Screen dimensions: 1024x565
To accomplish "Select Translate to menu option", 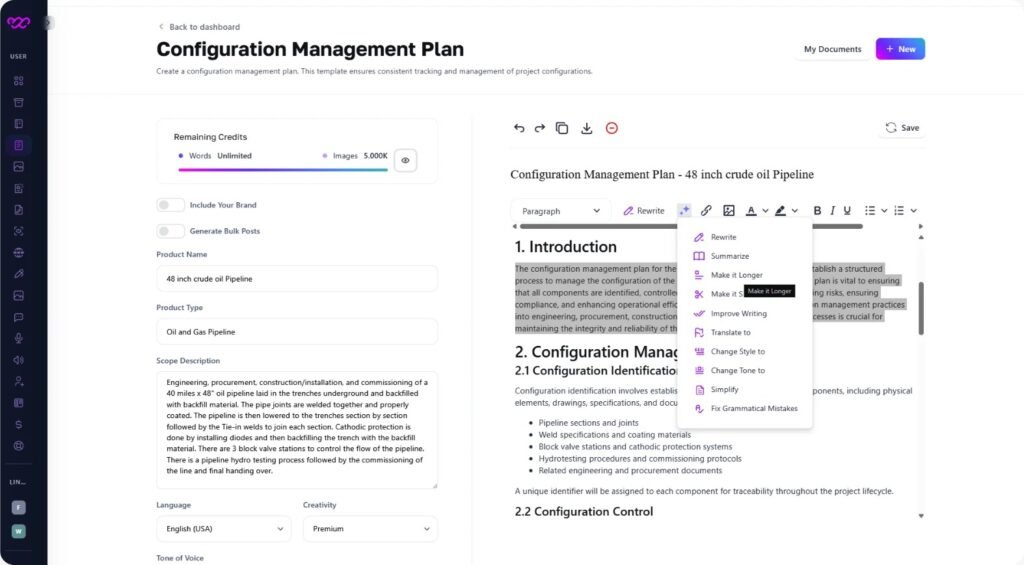I will tap(744, 332).
